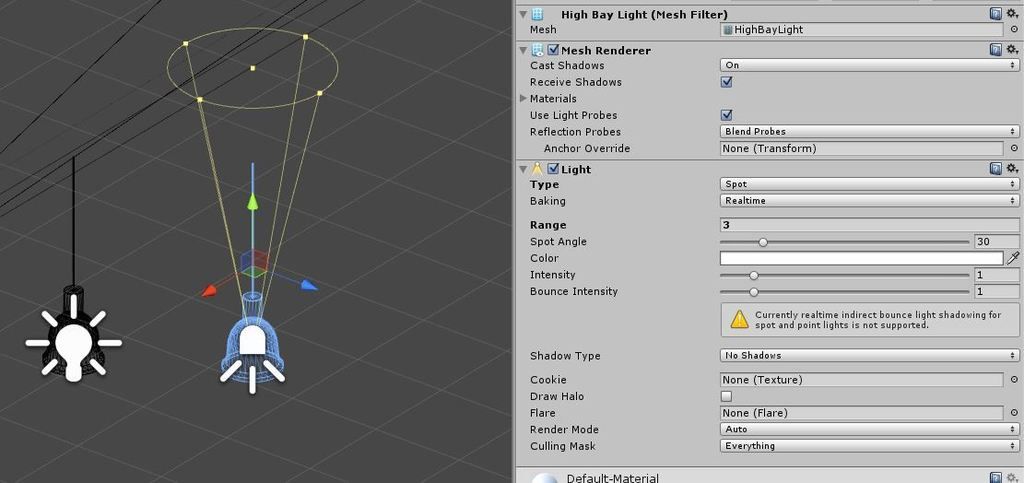Pick color with the eyedropper icon
This screenshot has height=483, width=1024.
point(1014,258)
